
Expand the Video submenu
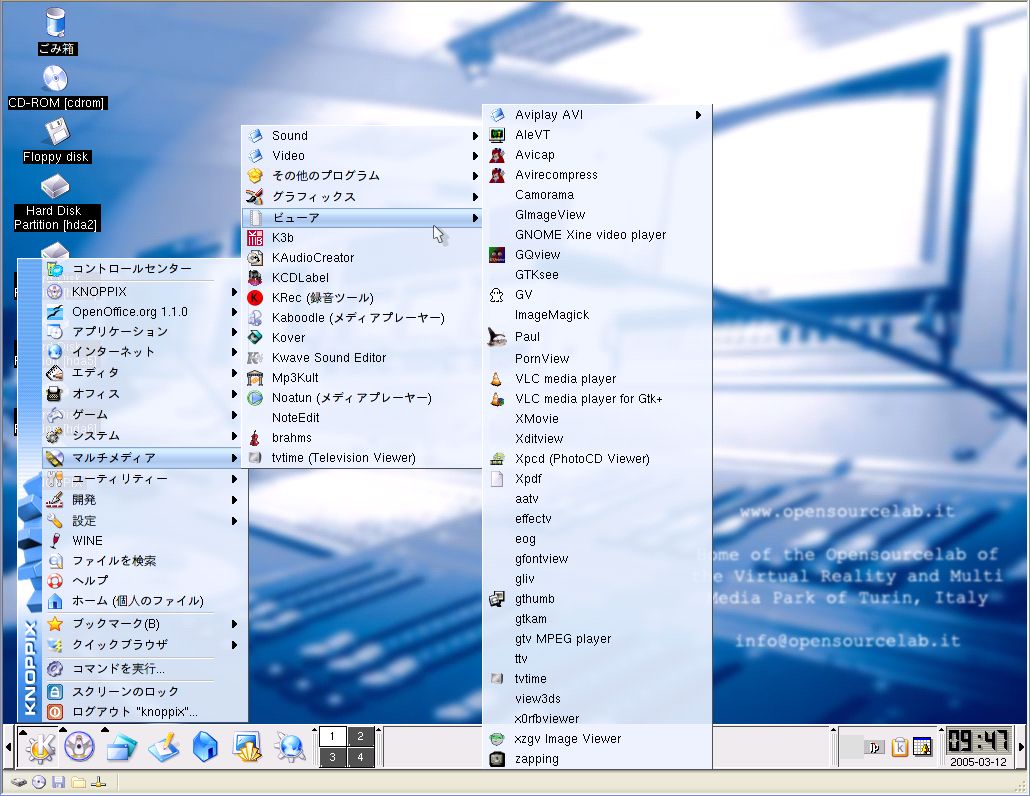coord(361,156)
